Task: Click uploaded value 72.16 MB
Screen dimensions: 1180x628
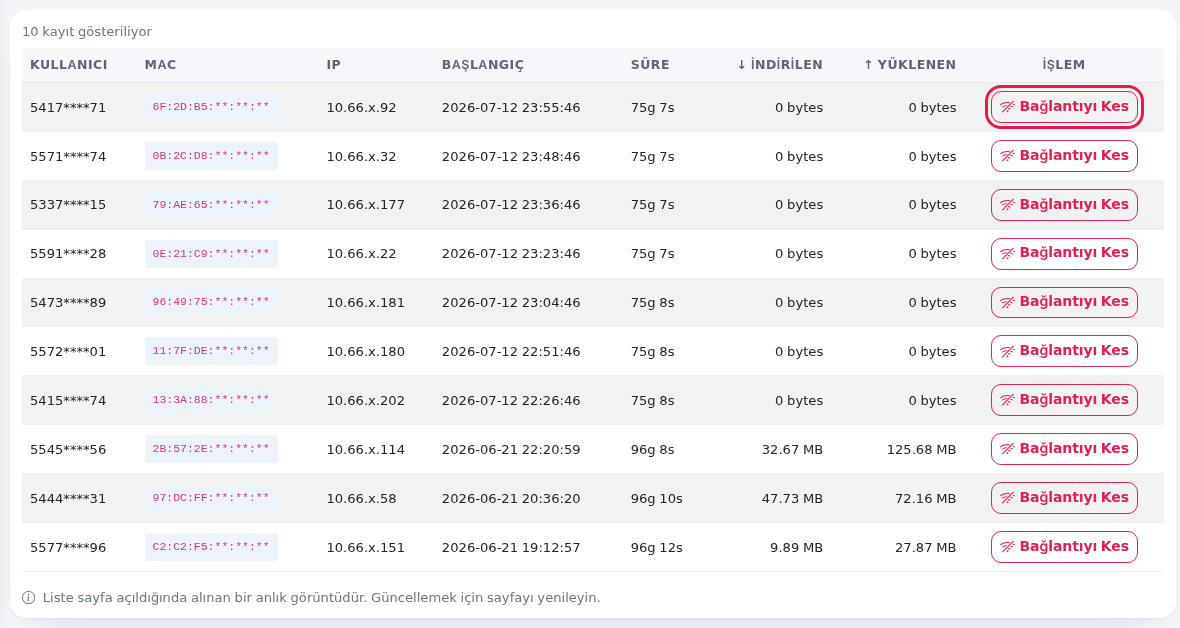Action: pos(926,498)
